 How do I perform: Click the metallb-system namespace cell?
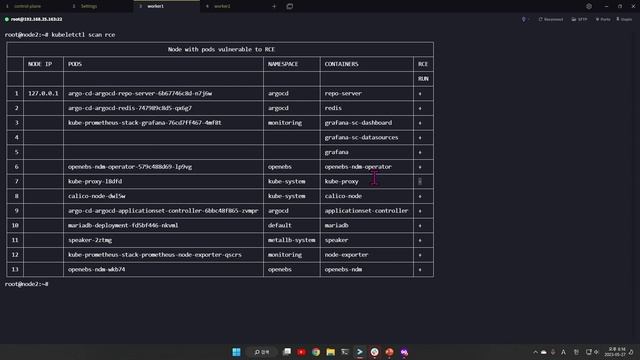coord(291,240)
